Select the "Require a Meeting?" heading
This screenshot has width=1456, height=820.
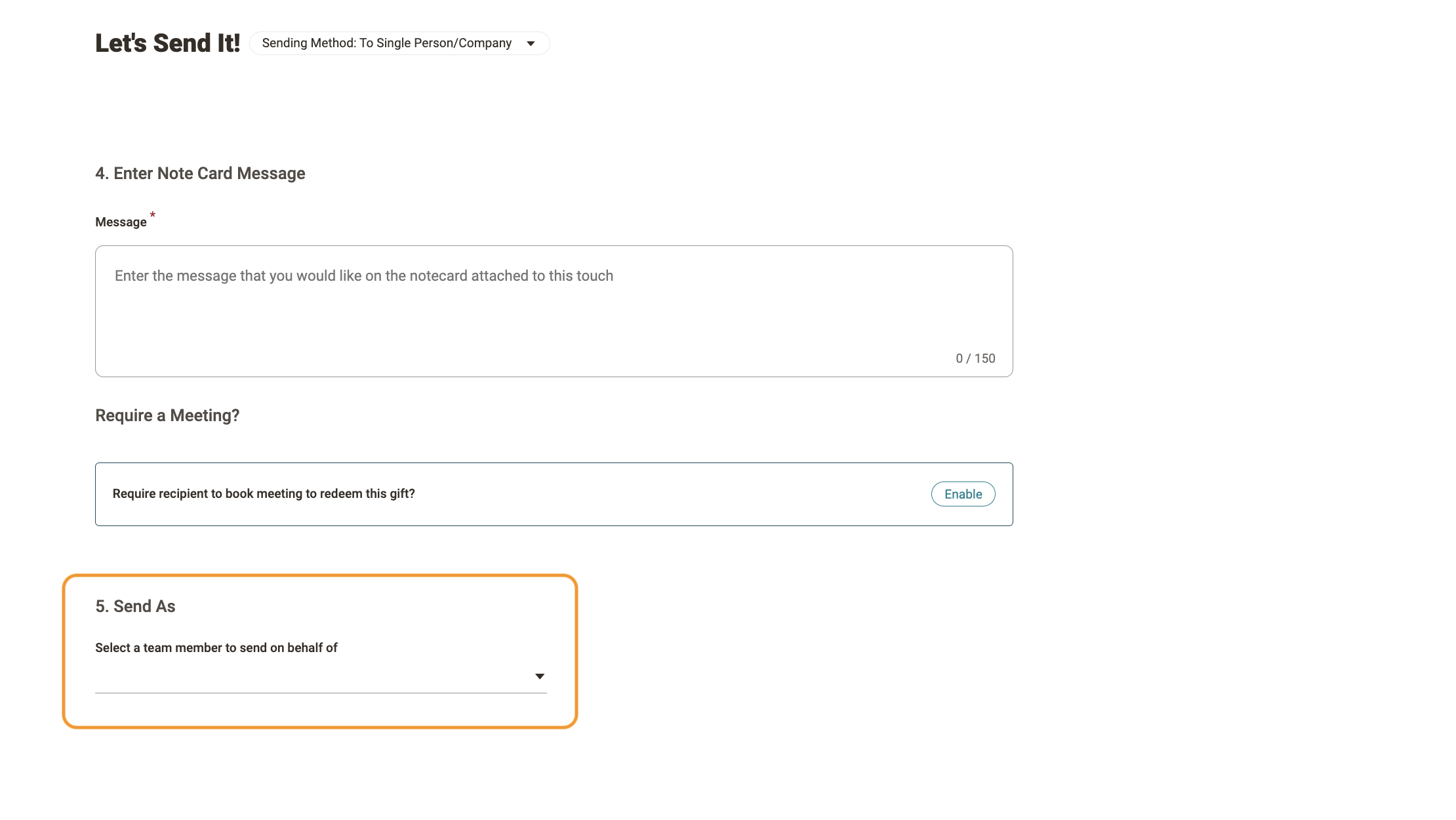167,416
